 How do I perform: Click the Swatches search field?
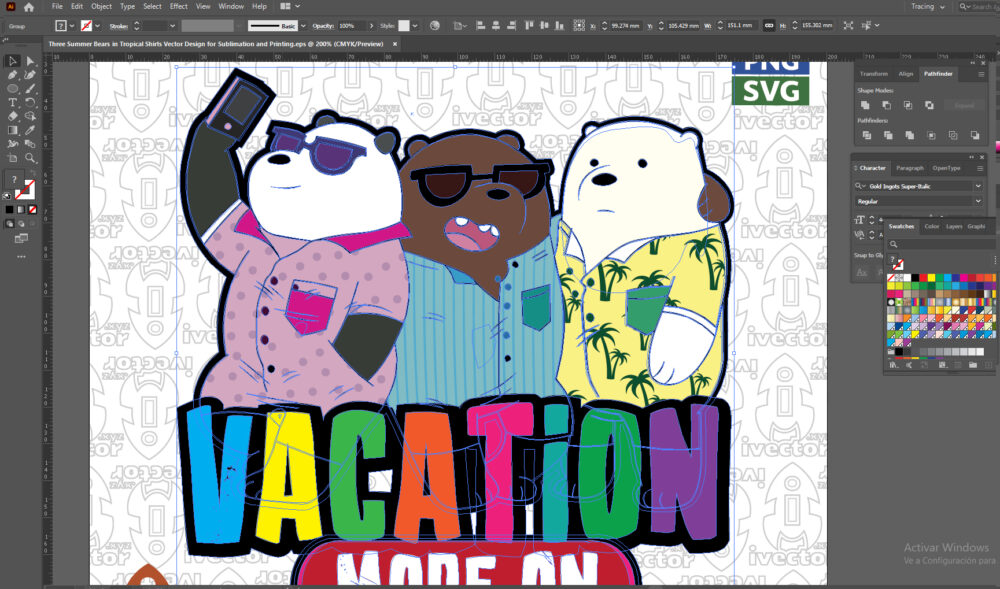click(941, 244)
